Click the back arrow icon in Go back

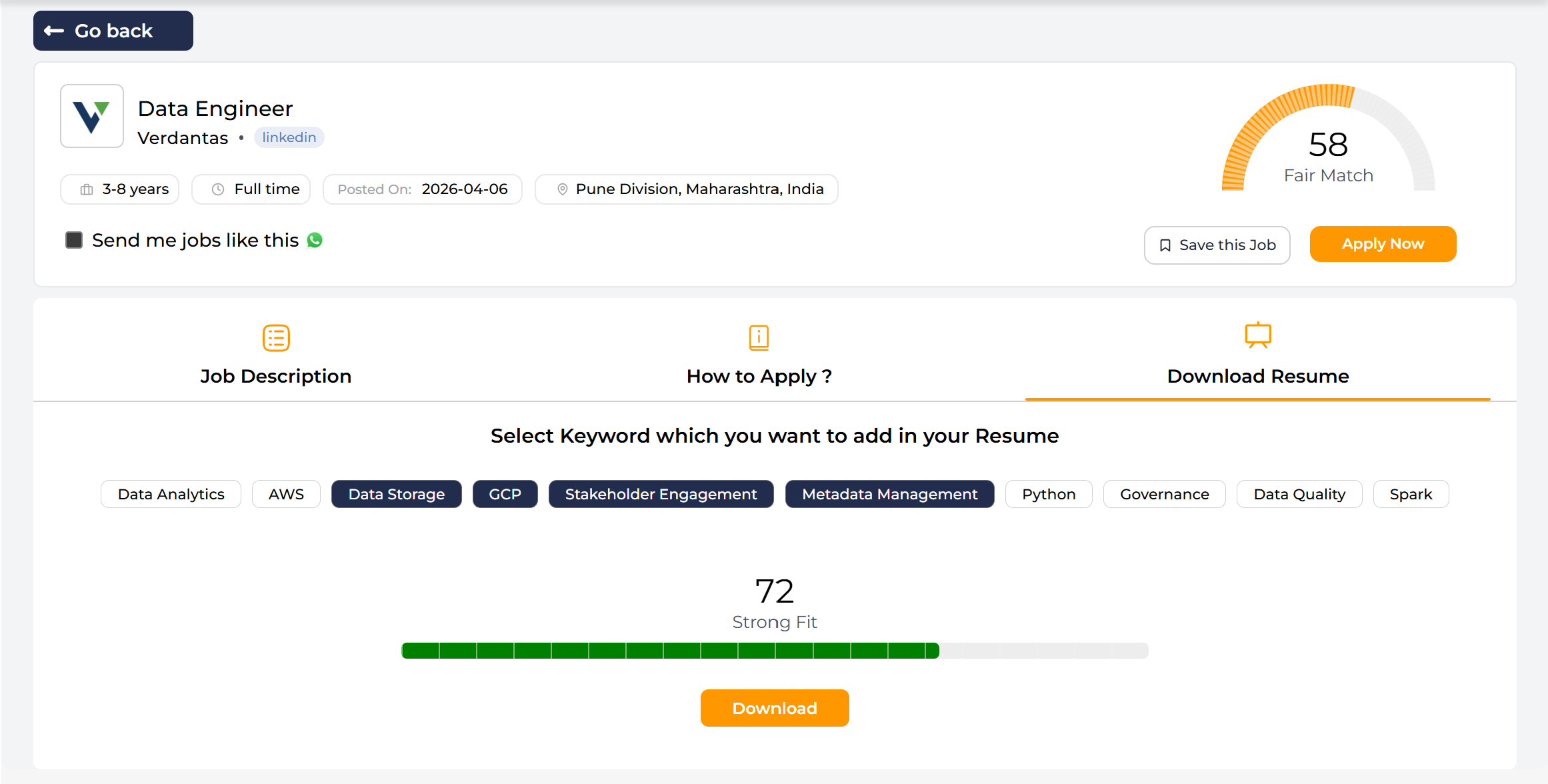[x=54, y=31]
